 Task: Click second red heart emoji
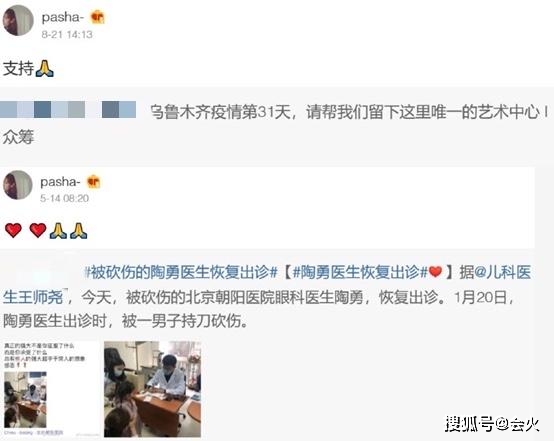pos(38,230)
